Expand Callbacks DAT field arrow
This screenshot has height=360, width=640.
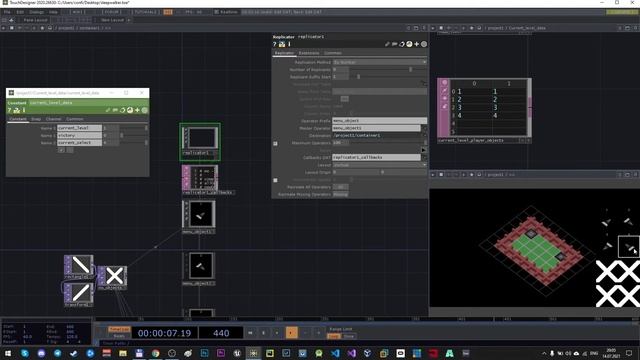424,158
